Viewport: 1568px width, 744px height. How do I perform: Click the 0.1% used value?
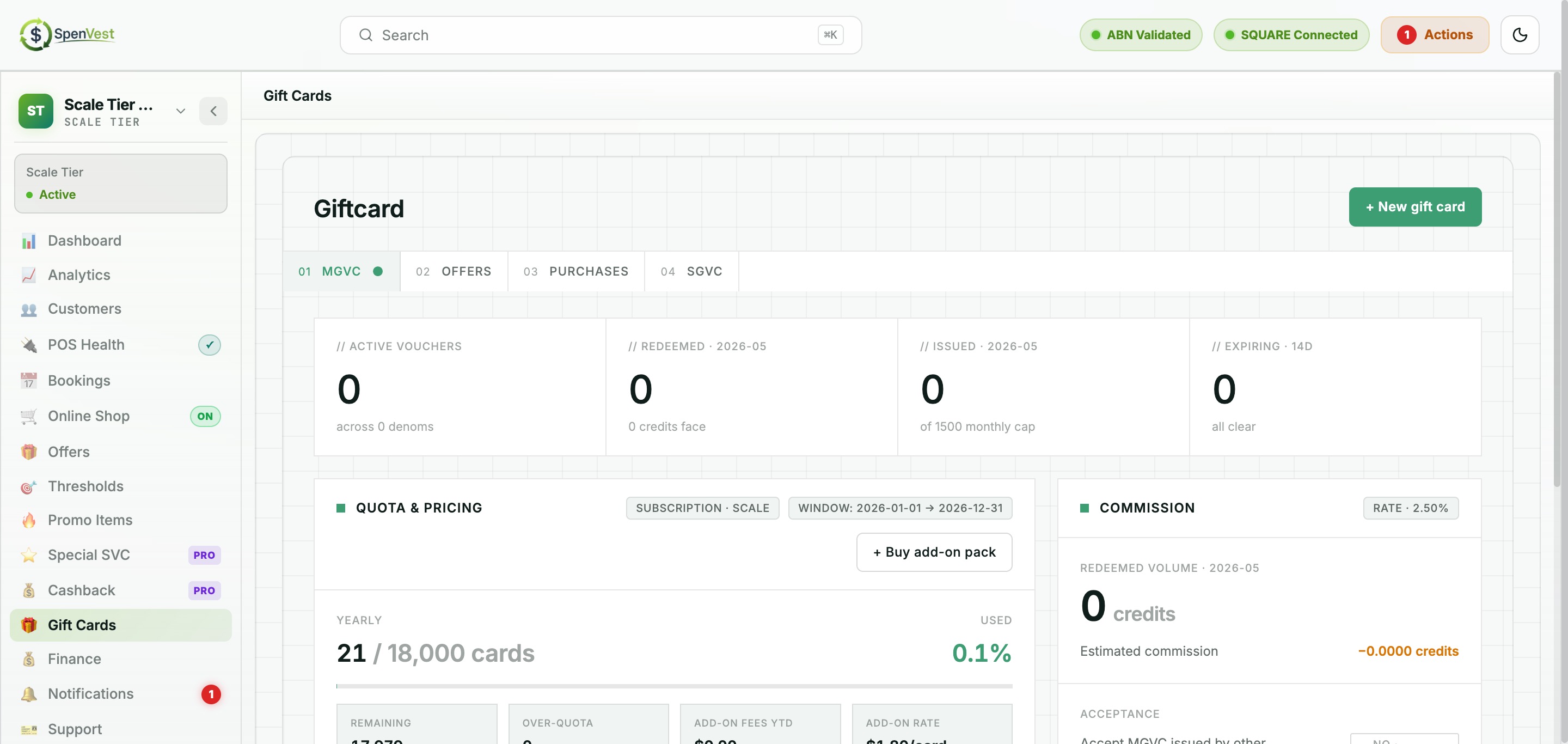(981, 653)
